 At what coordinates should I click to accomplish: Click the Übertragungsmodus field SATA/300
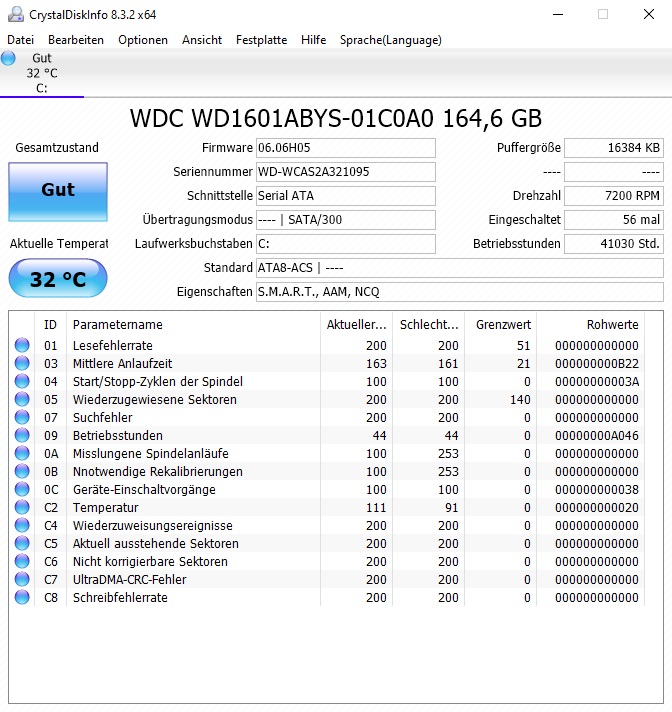(x=346, y=220)
